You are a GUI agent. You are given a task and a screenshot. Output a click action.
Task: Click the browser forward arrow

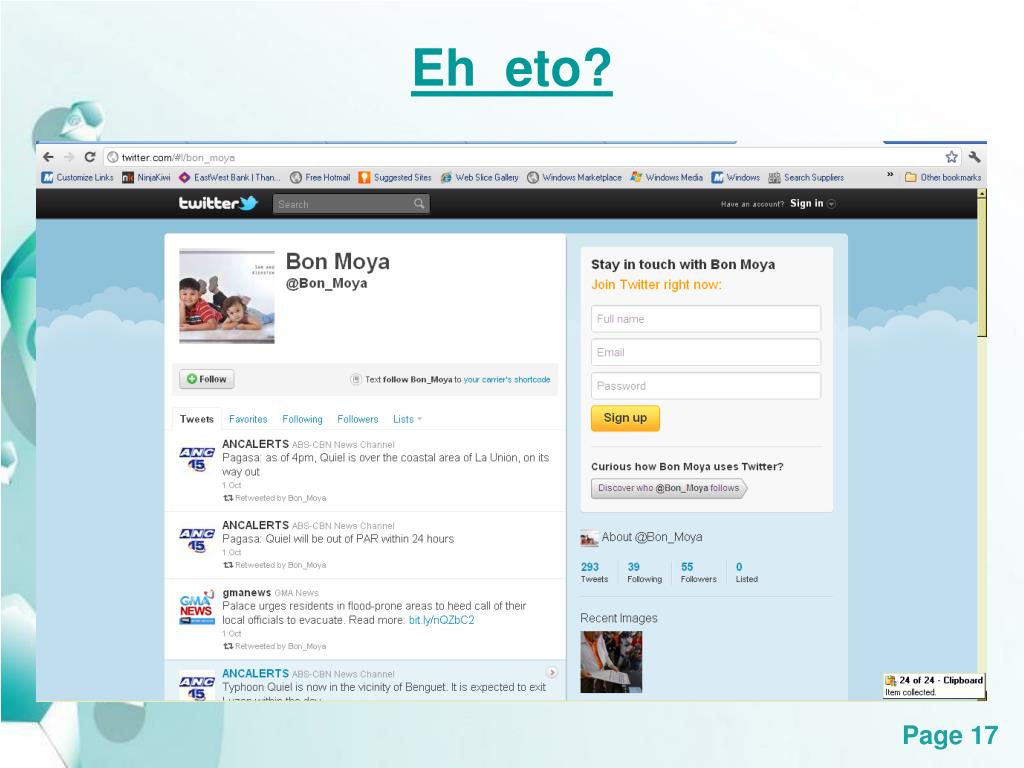click(69, 157)
